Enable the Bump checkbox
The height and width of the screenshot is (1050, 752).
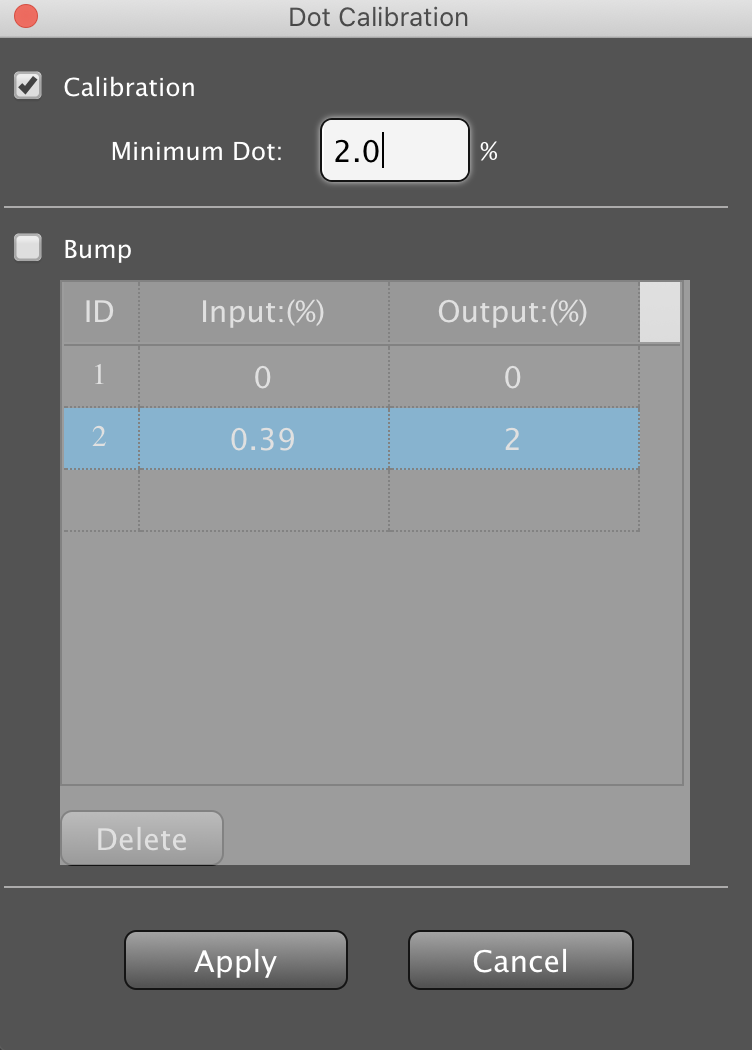coord(28,248)
